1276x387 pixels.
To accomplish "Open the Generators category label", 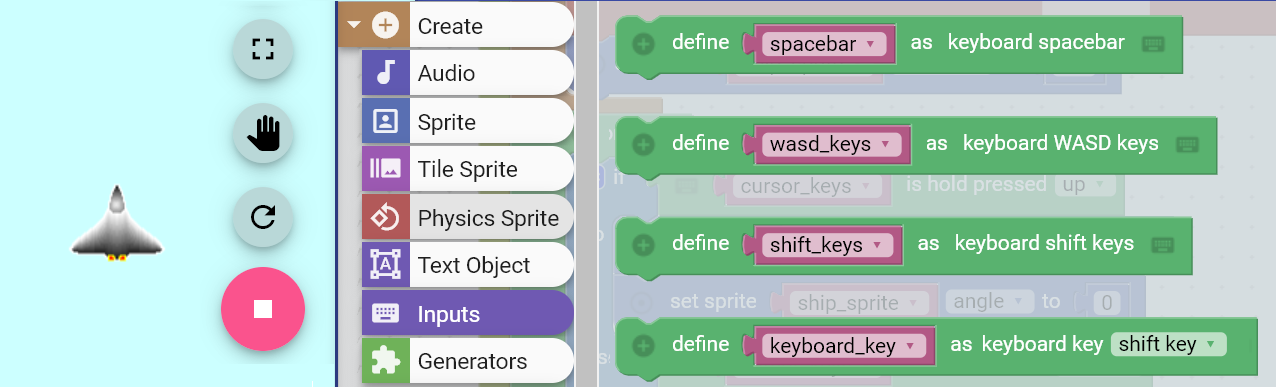I will (472, 361).
